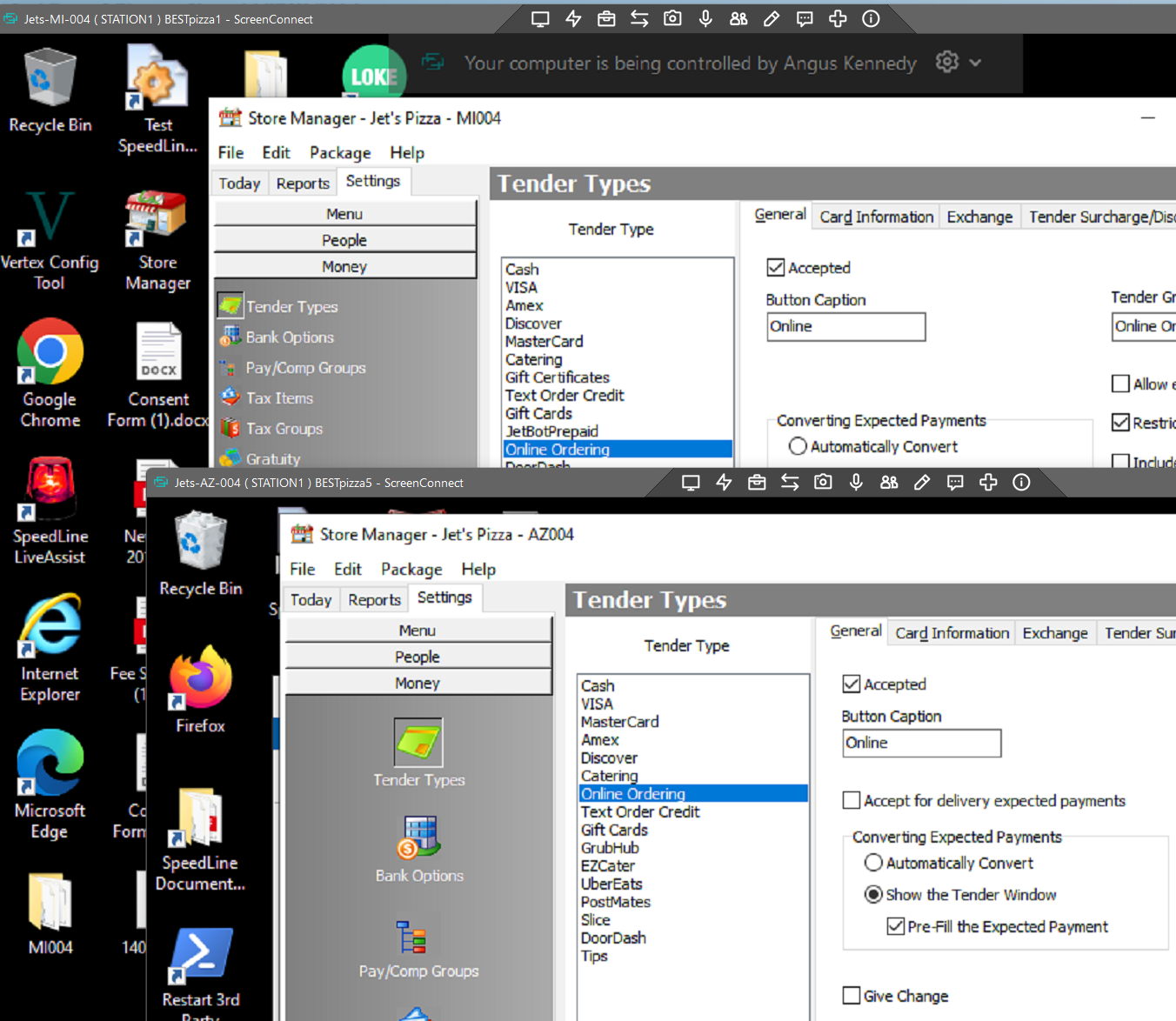
Task: Open the File menu in MI004 Store Manager
Action: pos(231,152)
